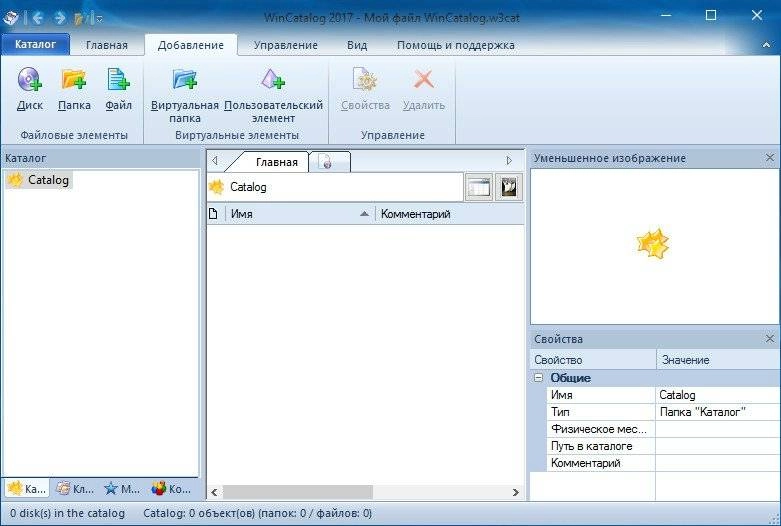Click the star thumbnail in preview panel

point(653,244)
